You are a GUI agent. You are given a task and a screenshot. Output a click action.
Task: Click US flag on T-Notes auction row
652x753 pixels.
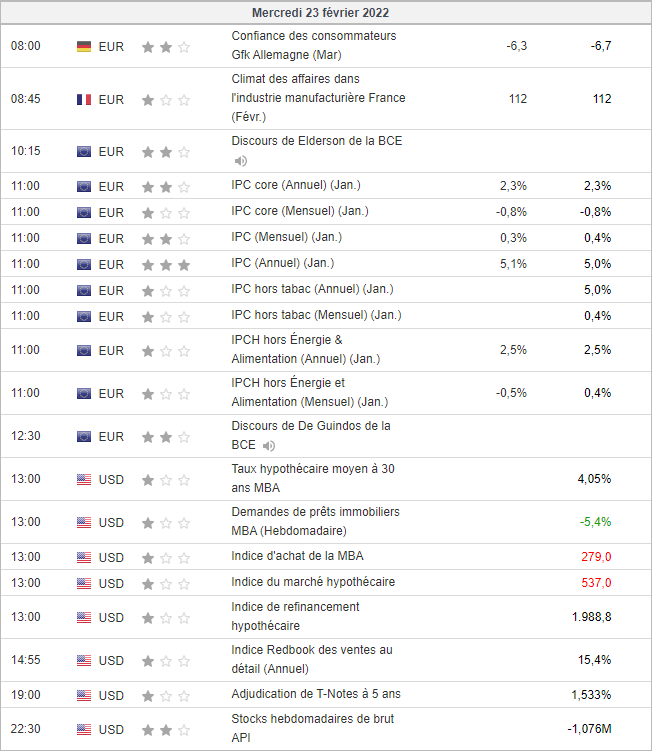click(84, 695)
